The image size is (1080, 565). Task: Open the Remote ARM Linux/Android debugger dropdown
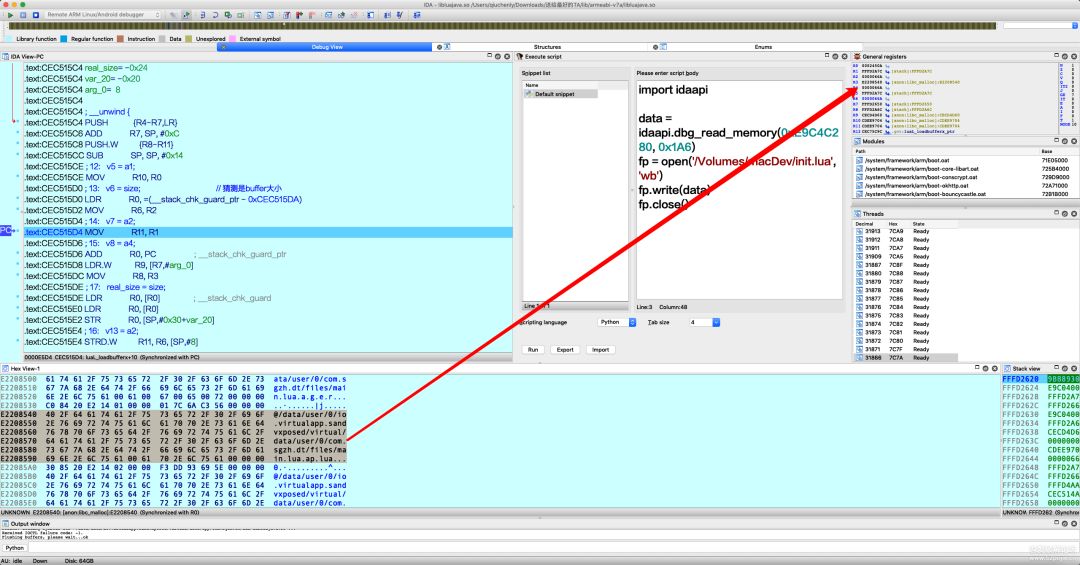coord(103,16)
